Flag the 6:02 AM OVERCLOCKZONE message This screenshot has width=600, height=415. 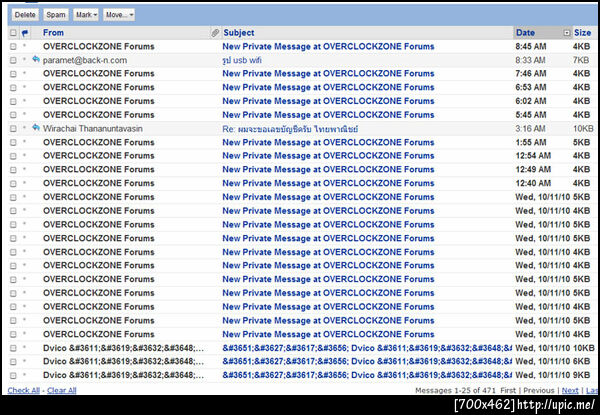coord(25,100)
